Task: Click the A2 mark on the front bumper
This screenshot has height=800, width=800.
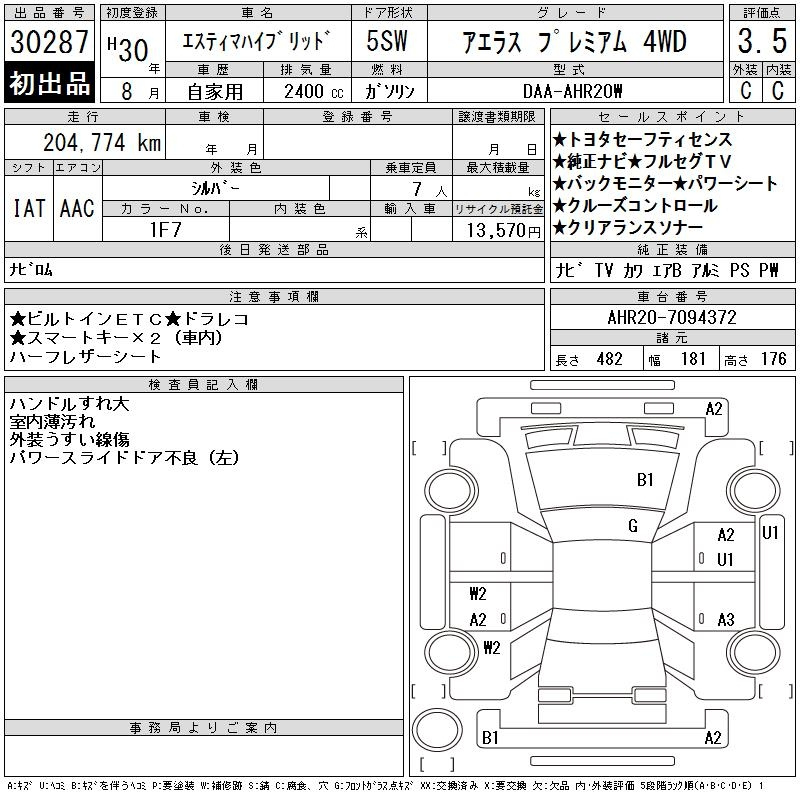Action: point(714,408)
